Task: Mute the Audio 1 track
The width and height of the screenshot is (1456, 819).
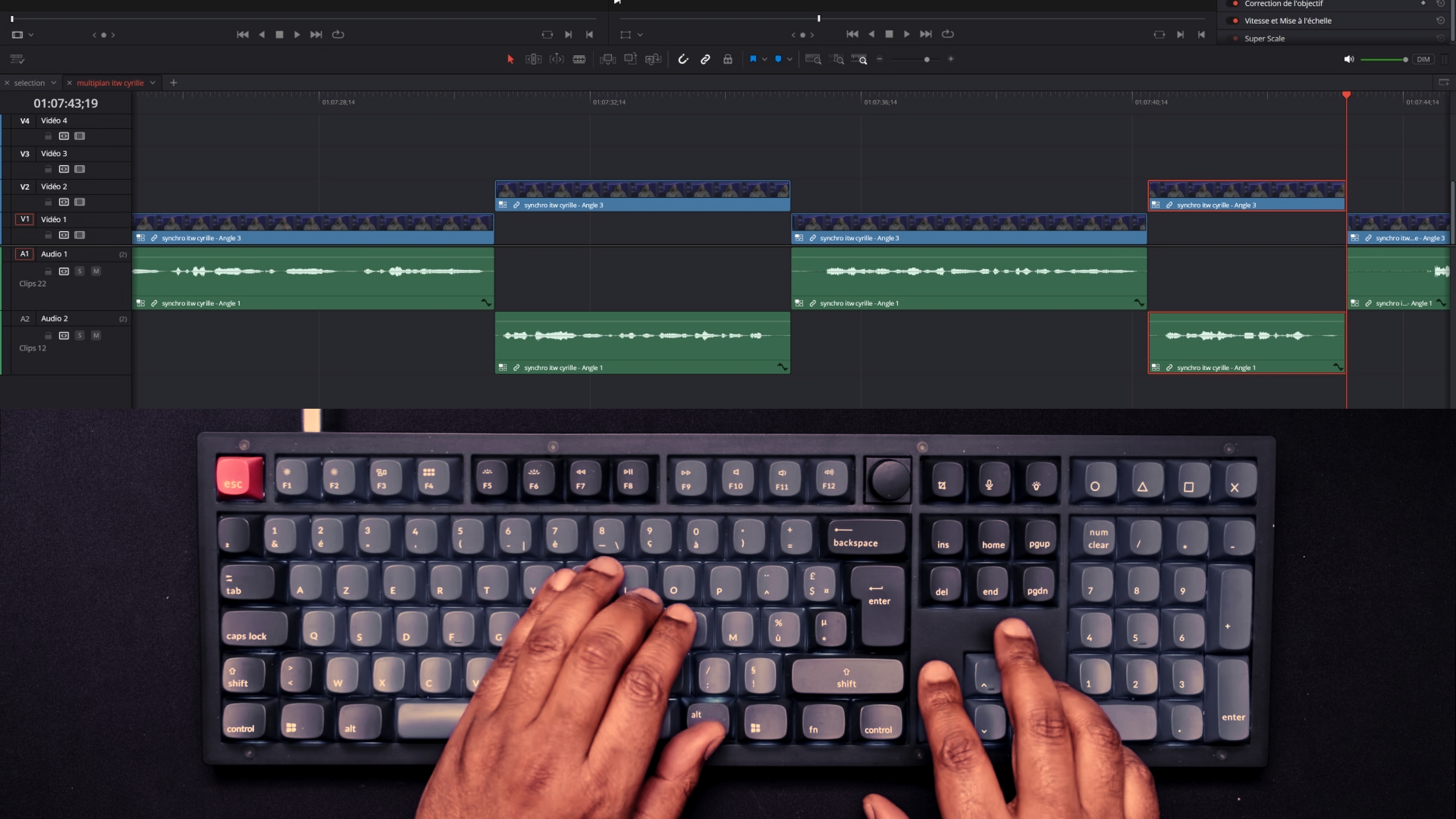Action: (96, 271)
